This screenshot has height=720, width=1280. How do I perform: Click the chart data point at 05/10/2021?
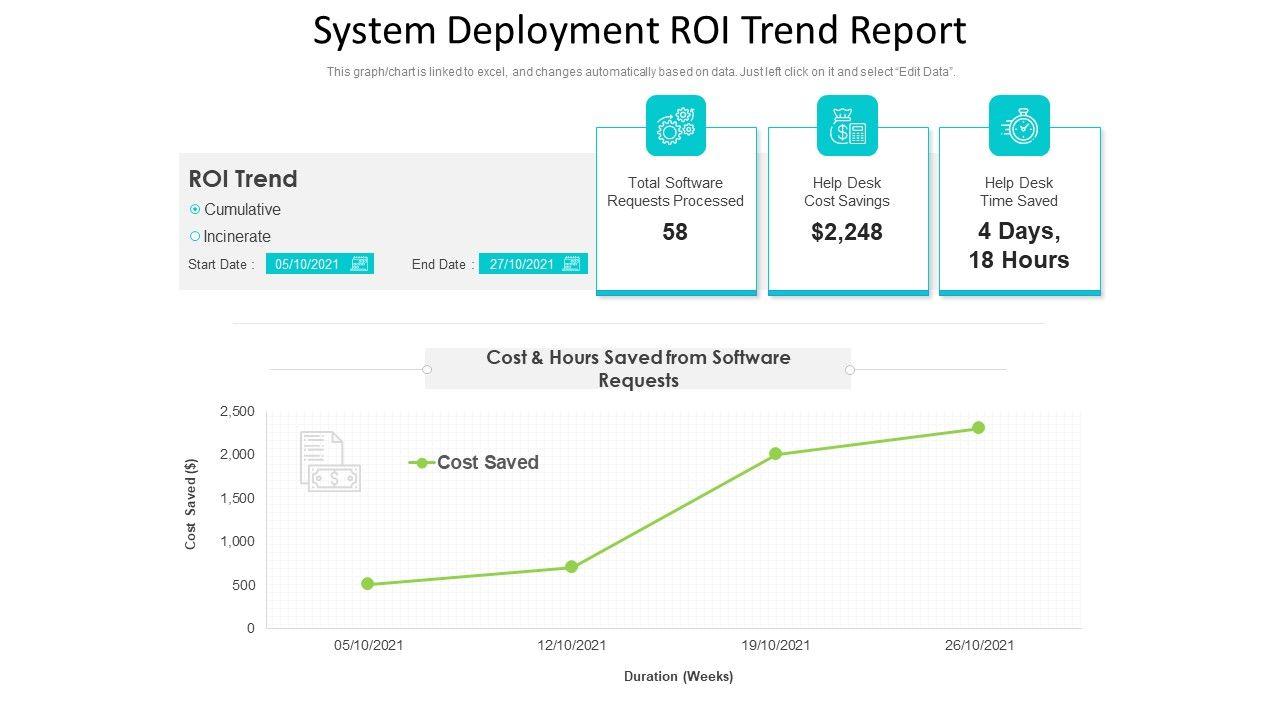tap(368, 584)
